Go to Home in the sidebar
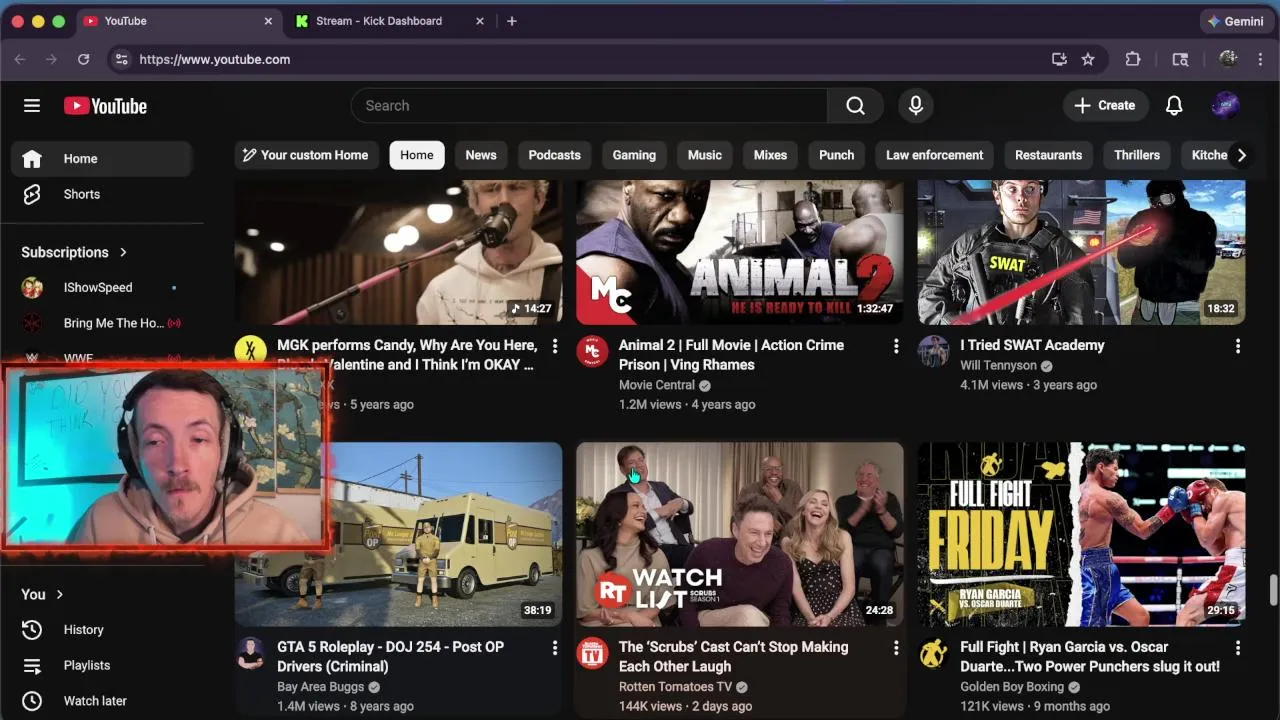The height and width of the screenshot is (720, 1280). click(x=101, y=159)
